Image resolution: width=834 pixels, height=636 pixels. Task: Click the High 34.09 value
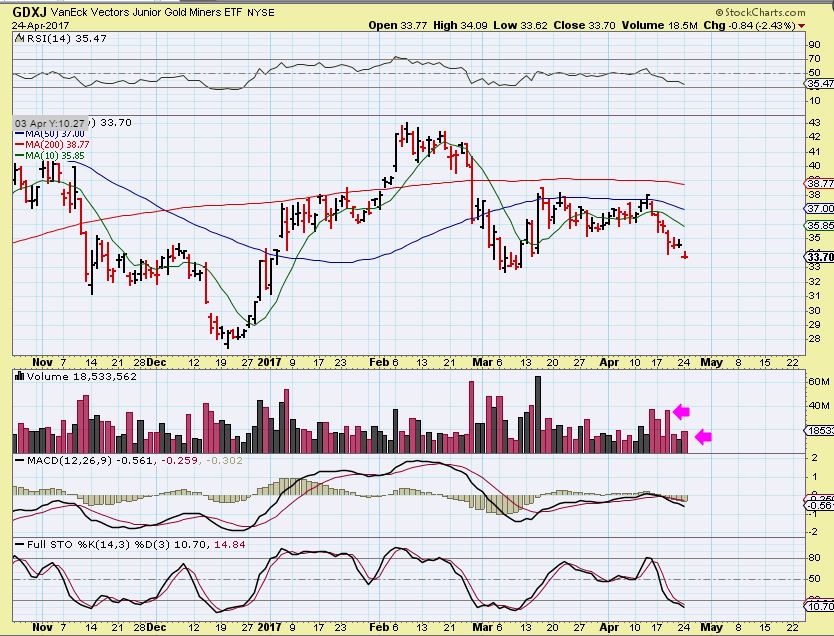pyautogui.click(x=460, y=25)
